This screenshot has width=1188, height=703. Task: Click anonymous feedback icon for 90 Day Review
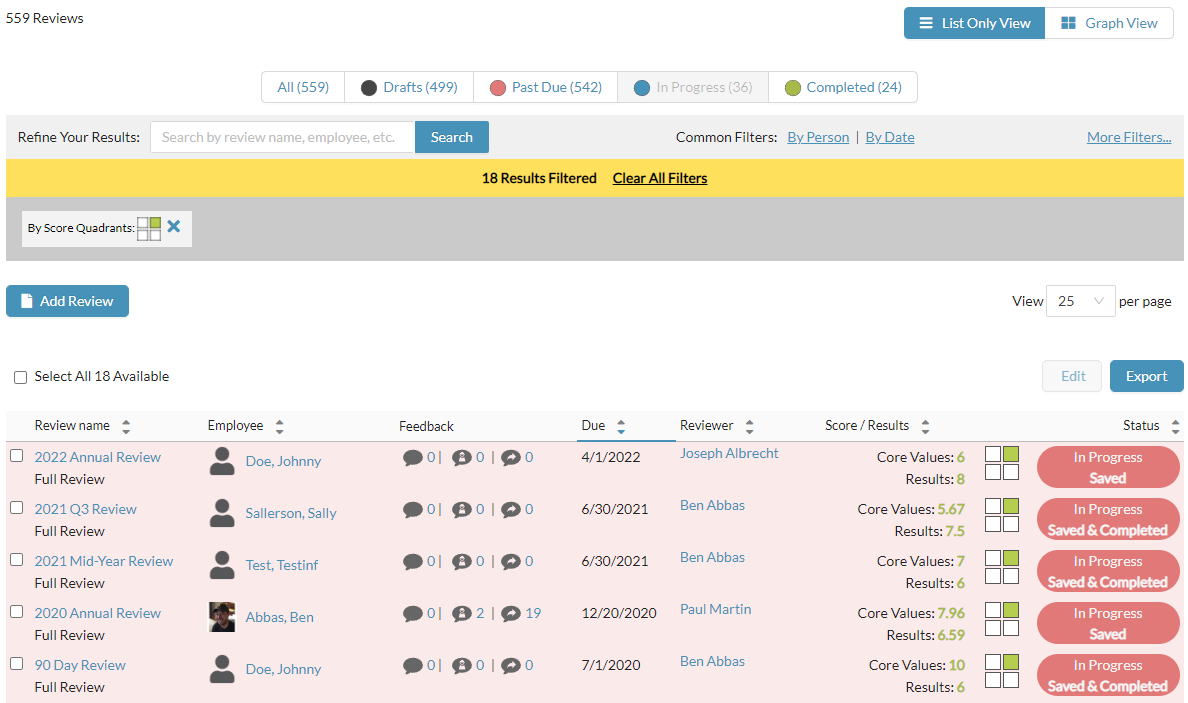click(461, 666)
